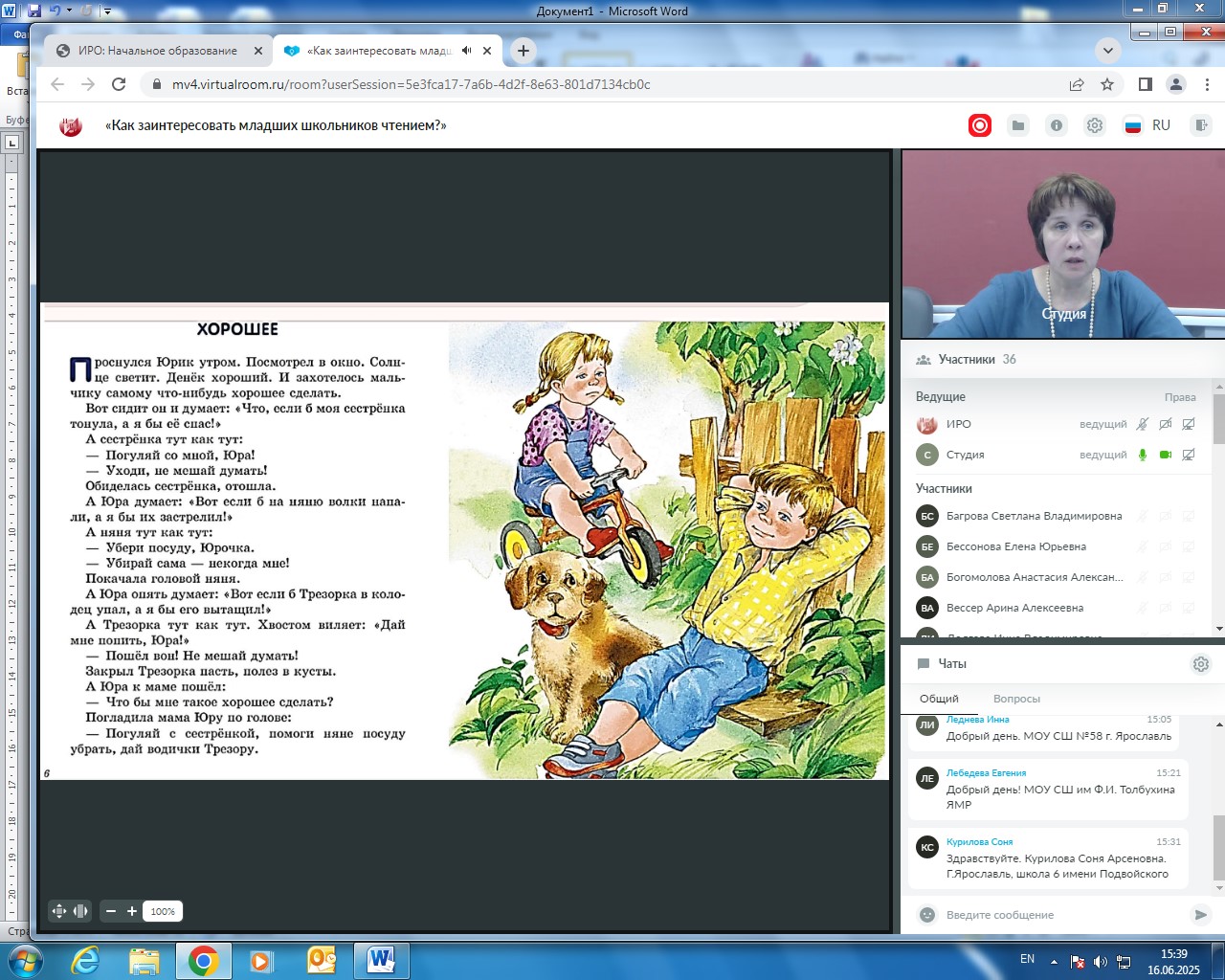The height and width of the screenshot is (980, 1225).
Task: Toggle ИРО muted microphone
Action: [1142, 424]
